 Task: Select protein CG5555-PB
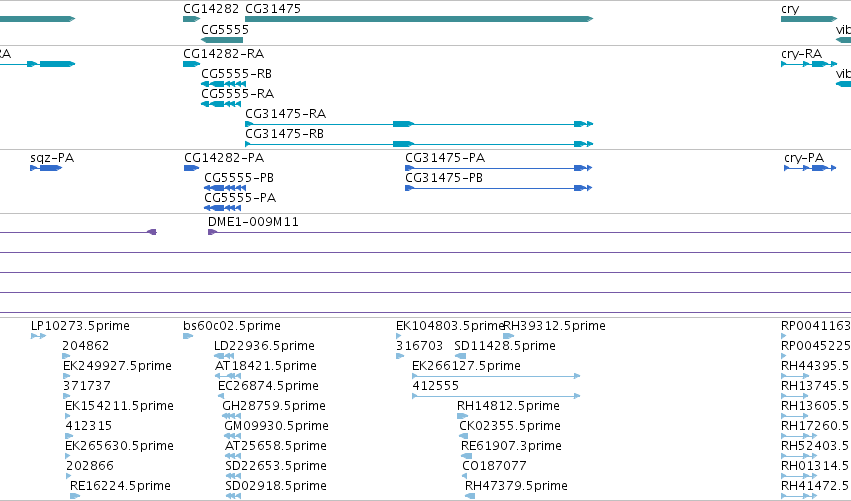(x=225, y=188)
